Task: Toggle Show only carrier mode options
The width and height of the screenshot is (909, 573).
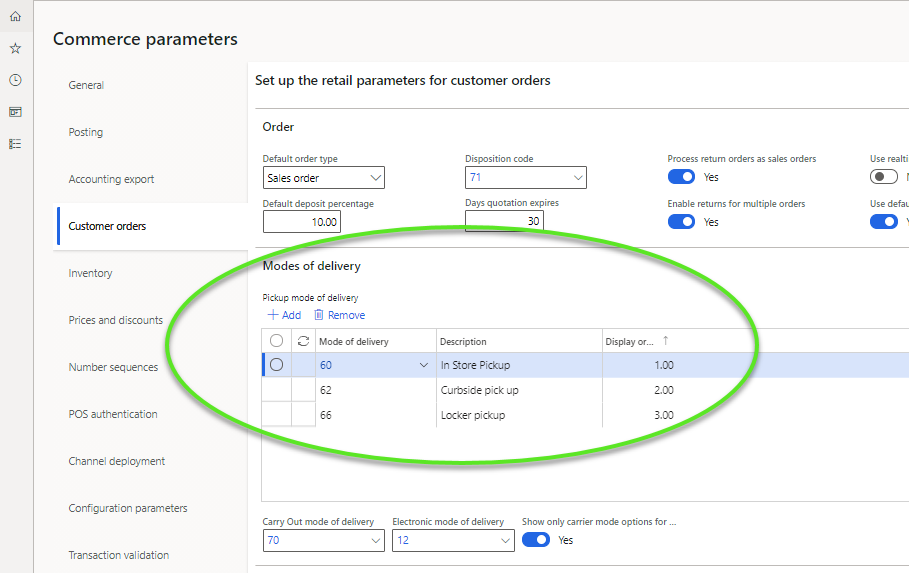Action: [x=536, y=540]
